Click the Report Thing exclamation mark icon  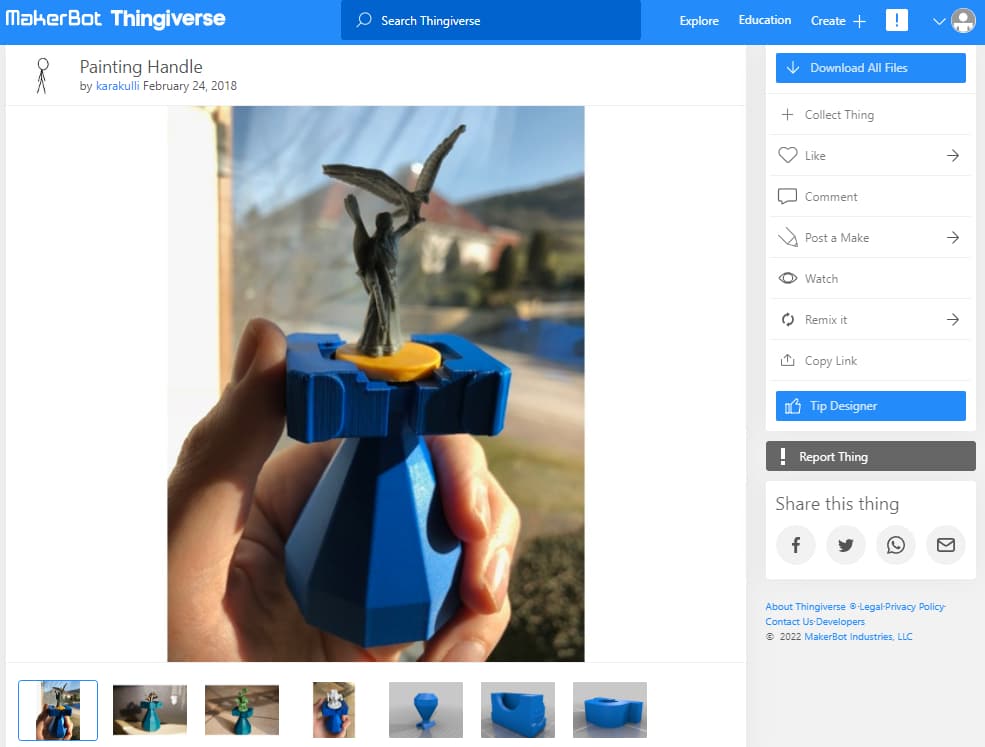pos(782,456)
